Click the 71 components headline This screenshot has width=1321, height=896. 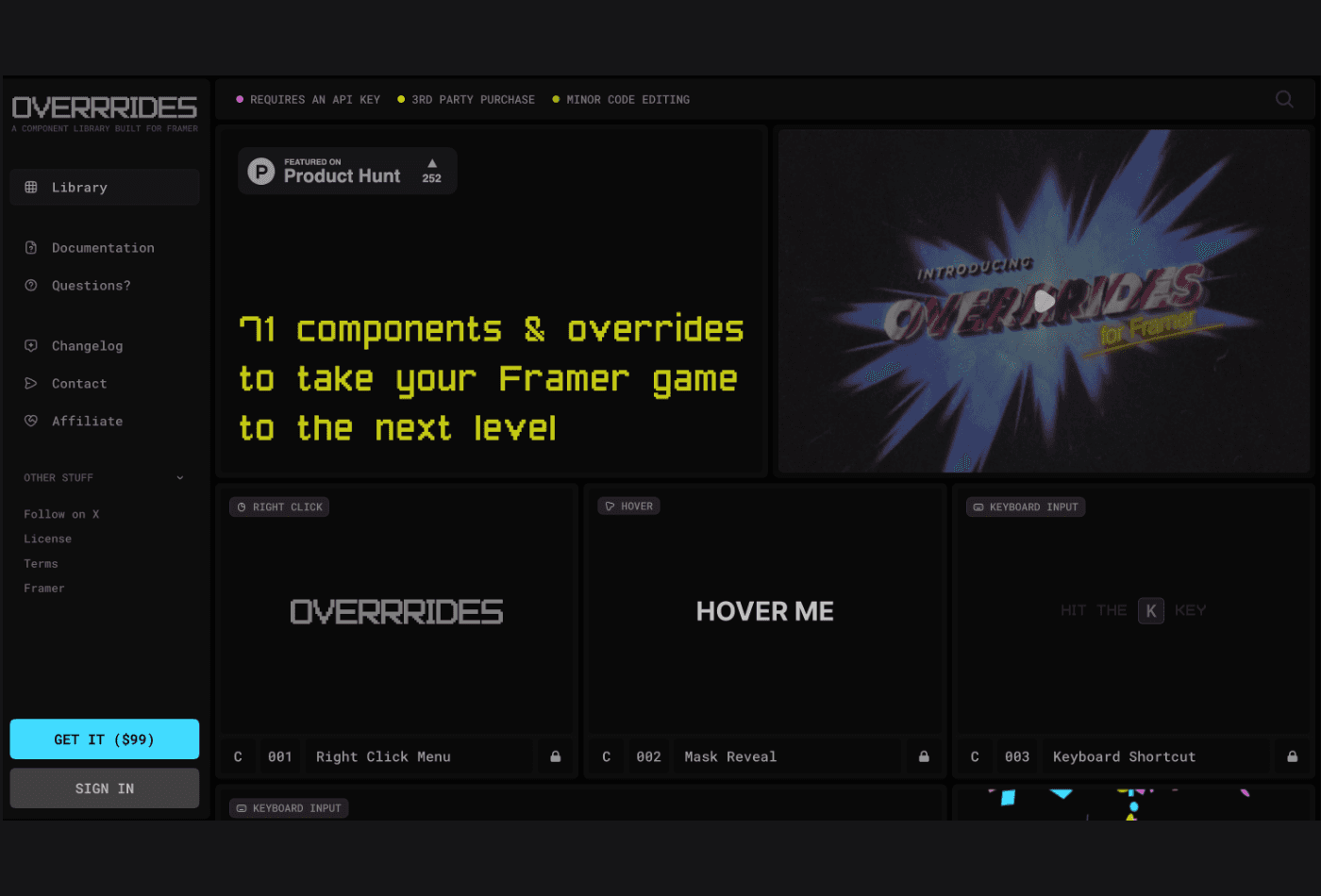point(492,379)
